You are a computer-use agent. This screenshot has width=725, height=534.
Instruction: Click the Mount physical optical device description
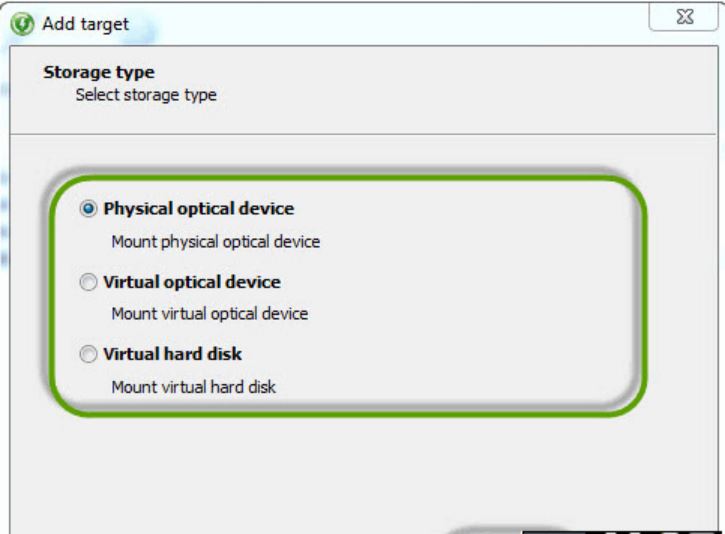pyautogui.click(x=216, y=242)
